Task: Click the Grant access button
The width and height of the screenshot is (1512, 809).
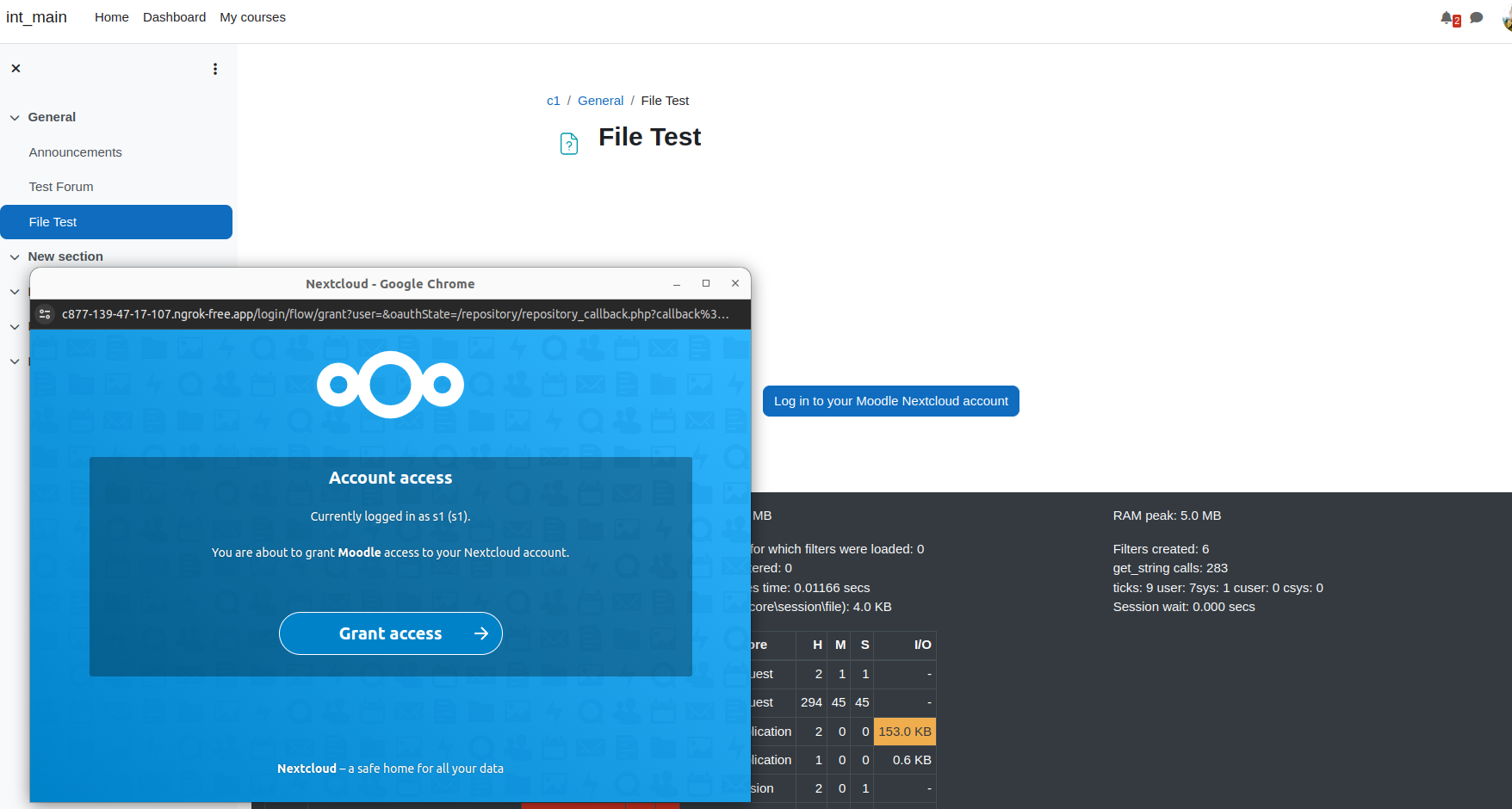Action: click(x=391, y=633)
